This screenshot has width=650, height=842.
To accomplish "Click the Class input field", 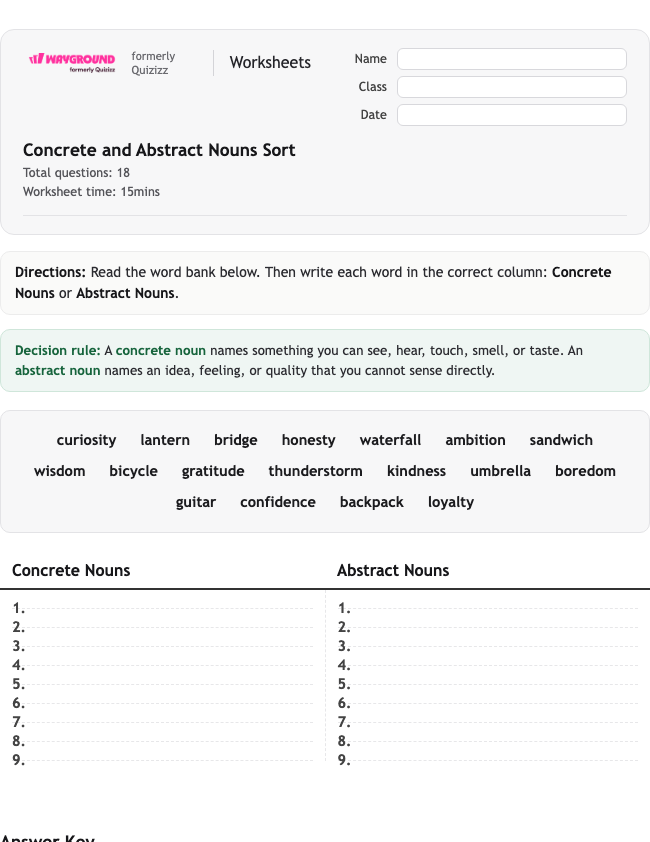I will [512, 87].
